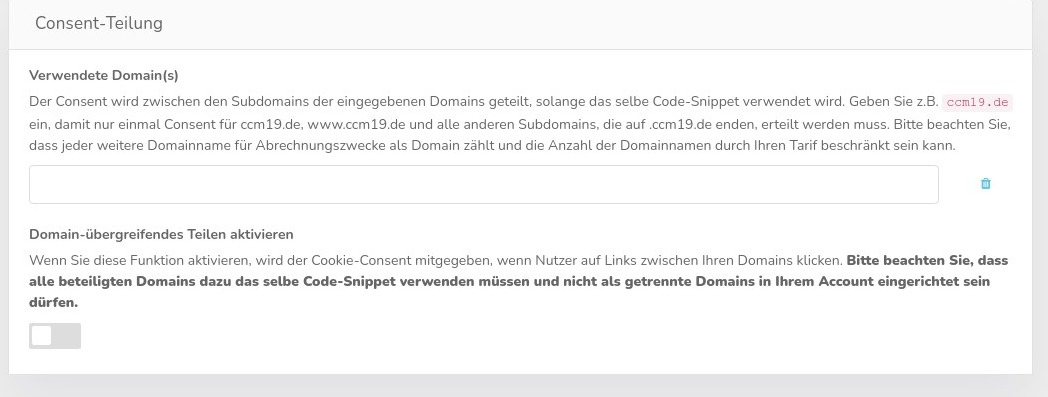Click the bold warning text starting Bitte beachten Sie
This screenshot has height=397, width=1048.
pos(519,281)
